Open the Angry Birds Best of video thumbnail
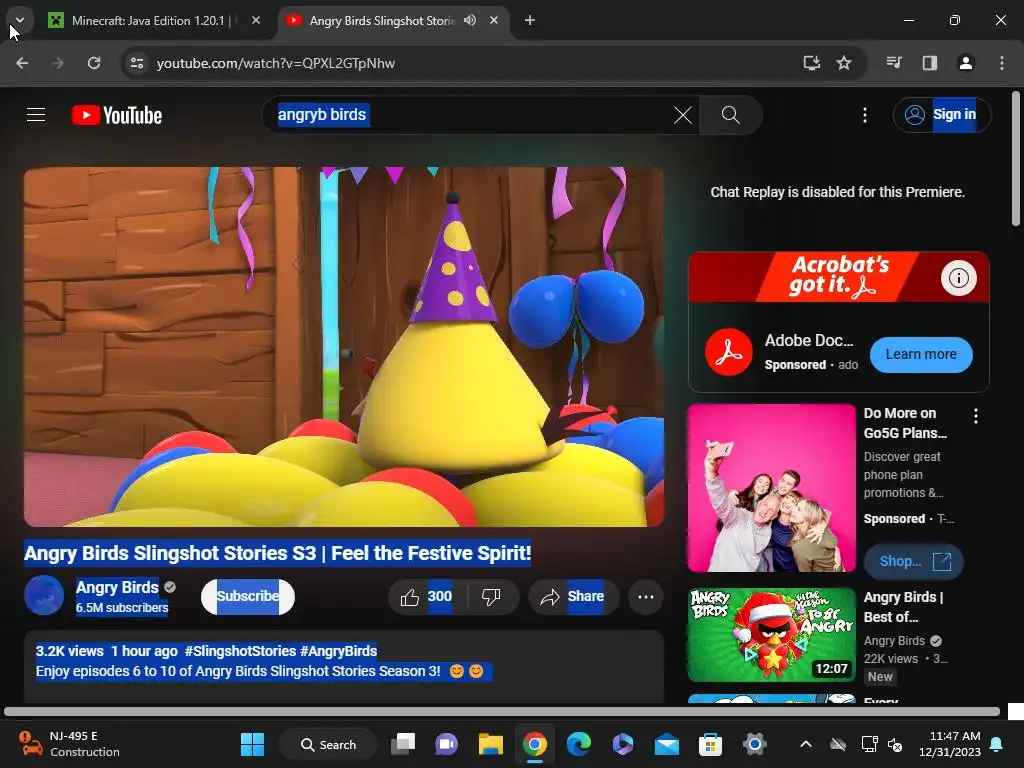Screen dimensions: 1024x768 [x=771, y=635]
